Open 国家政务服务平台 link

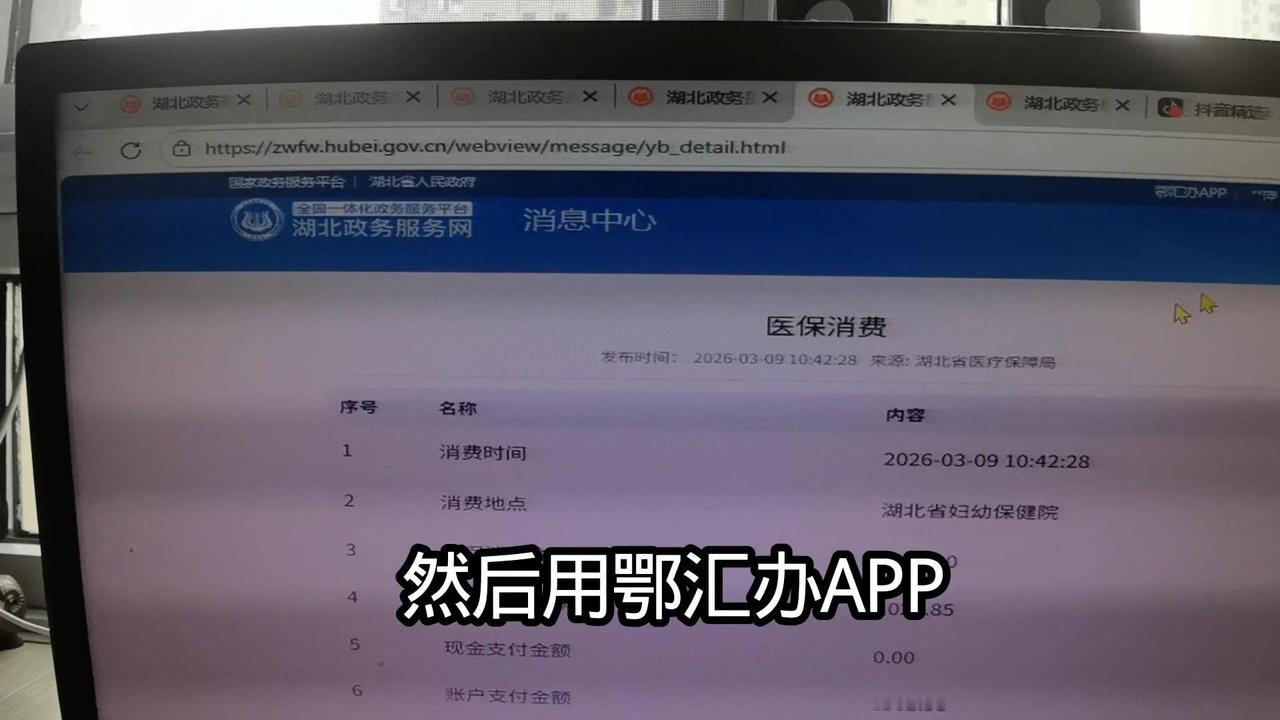pyautogui.click(x=286, y=182)
